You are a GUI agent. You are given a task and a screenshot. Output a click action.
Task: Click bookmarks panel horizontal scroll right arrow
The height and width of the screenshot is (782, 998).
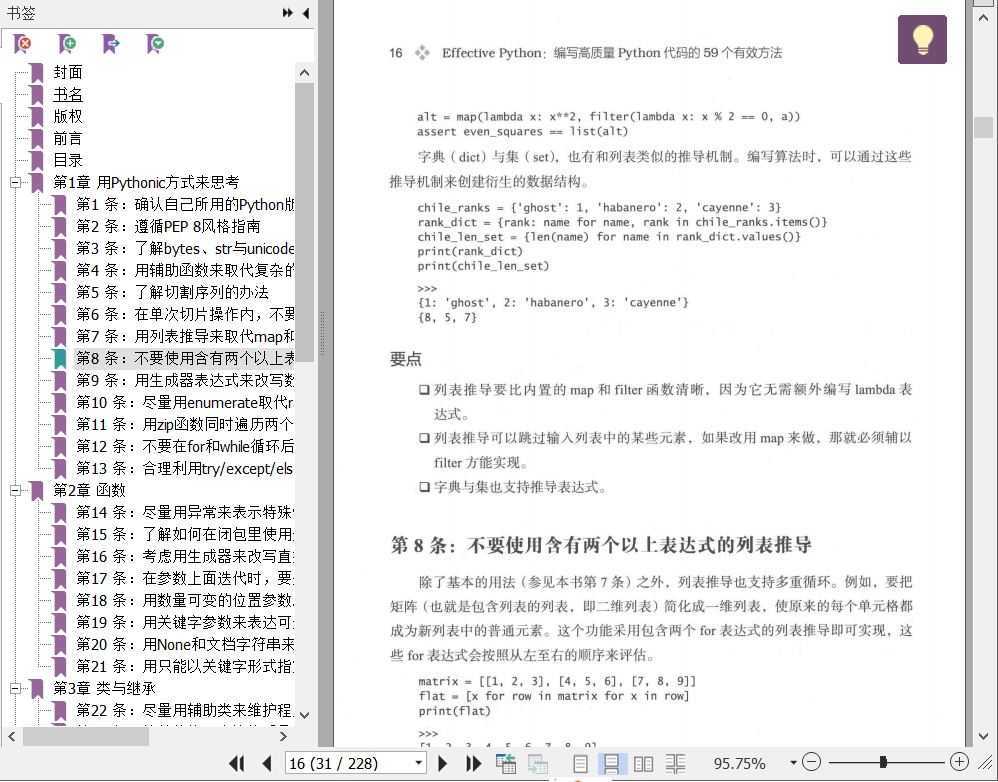(283, 737)
